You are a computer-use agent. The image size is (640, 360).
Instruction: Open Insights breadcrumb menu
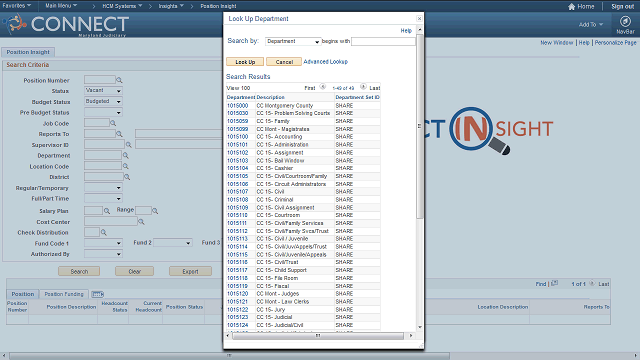coord(171,6)
